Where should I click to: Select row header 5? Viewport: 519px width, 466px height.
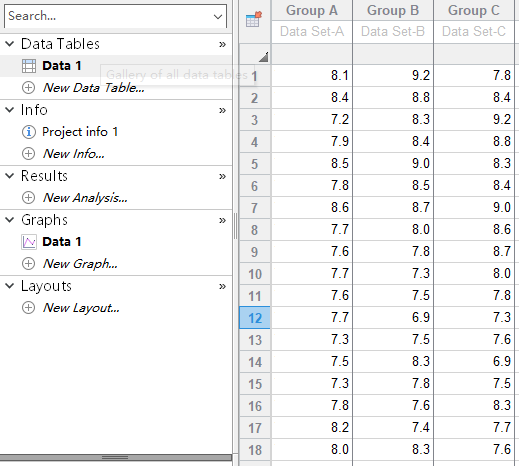tap(255, 164)
